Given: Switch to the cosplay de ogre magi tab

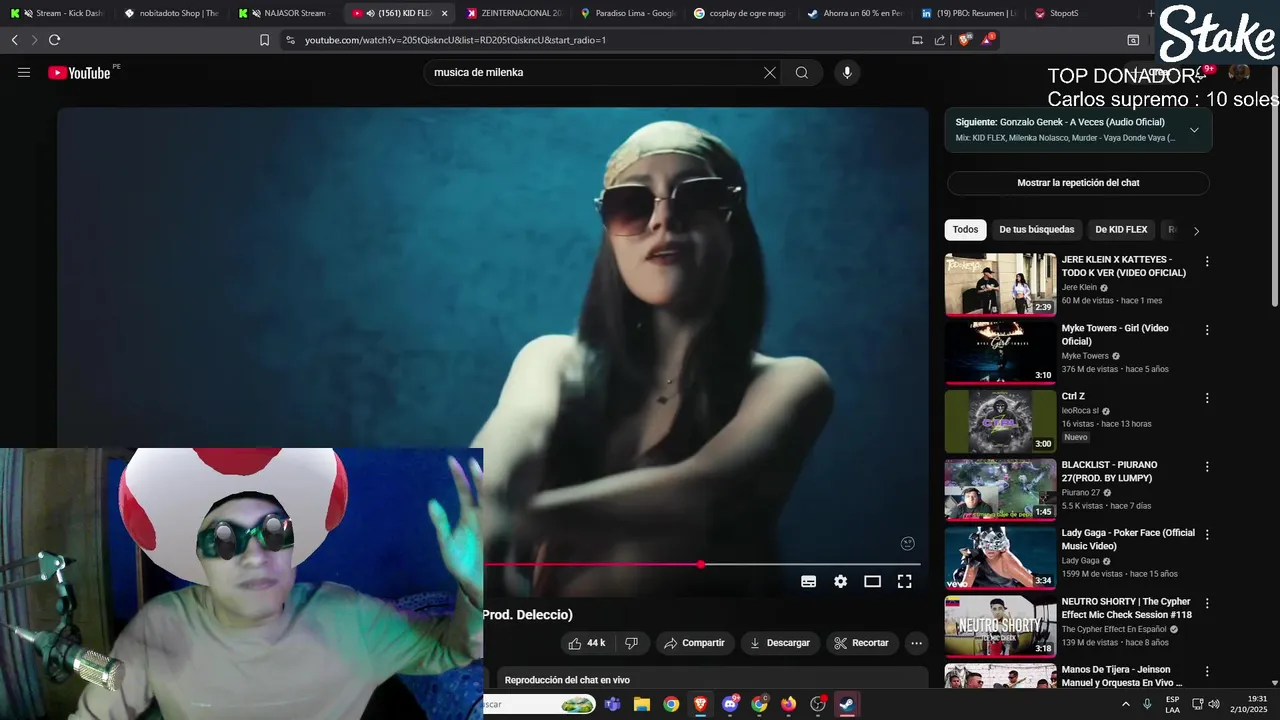Looking at the screenshot, I should (742, 13).
